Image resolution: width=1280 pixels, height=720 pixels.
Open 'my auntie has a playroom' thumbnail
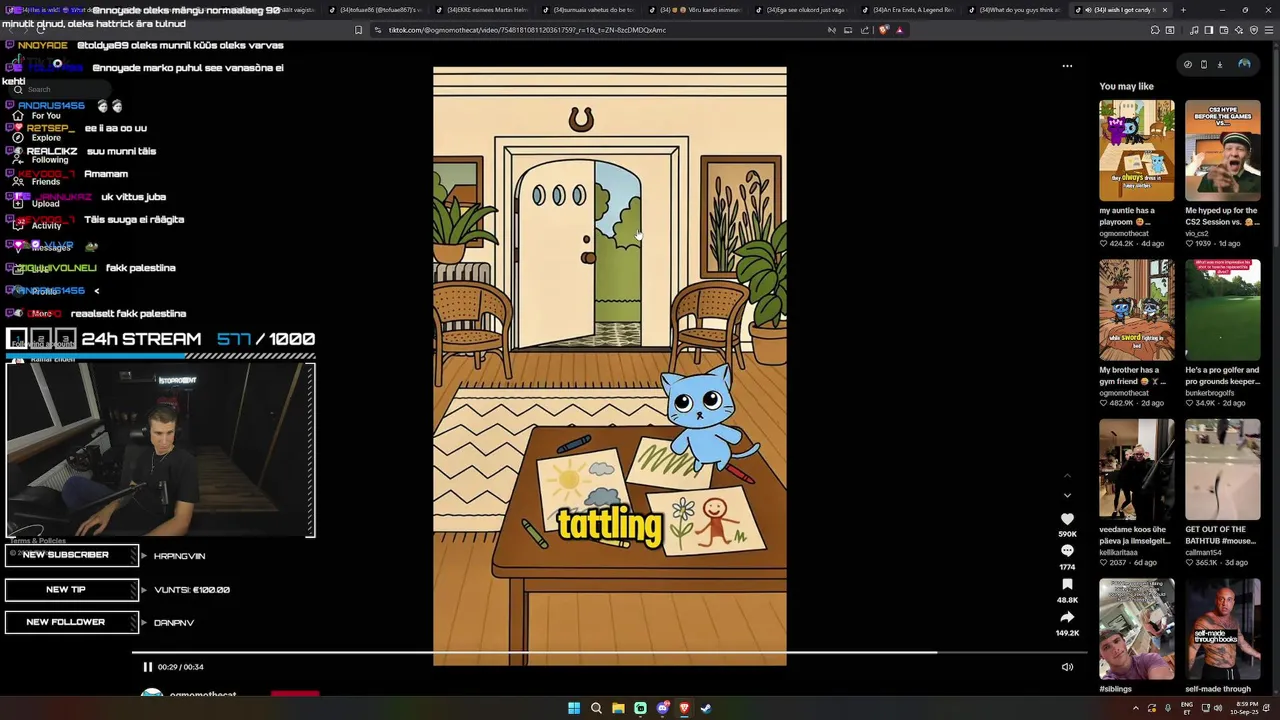(1137, 150)
